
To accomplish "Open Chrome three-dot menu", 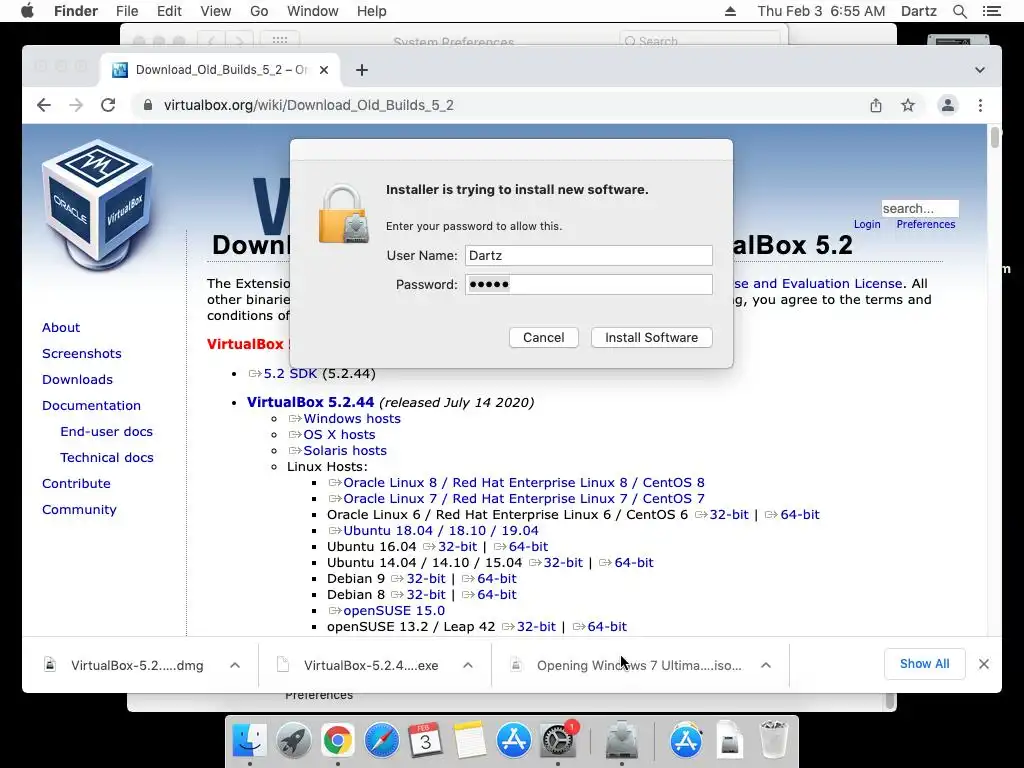I will (980, 105).
